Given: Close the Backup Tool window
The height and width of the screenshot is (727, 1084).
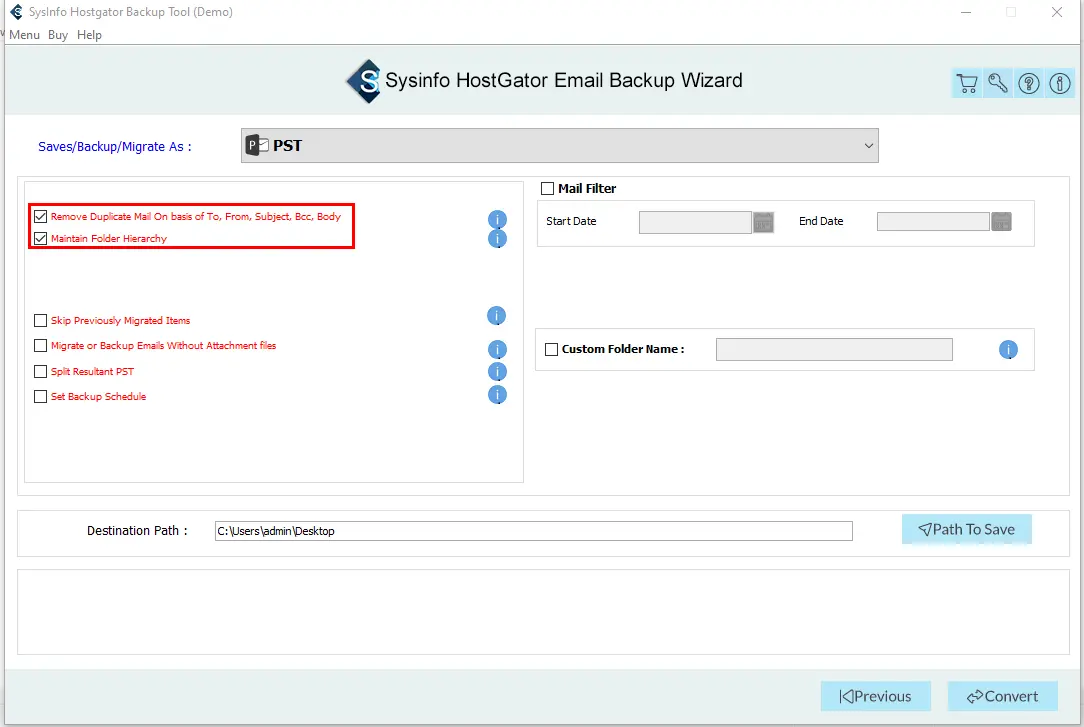Looking at the screenshot, I should pos(1056,12).
